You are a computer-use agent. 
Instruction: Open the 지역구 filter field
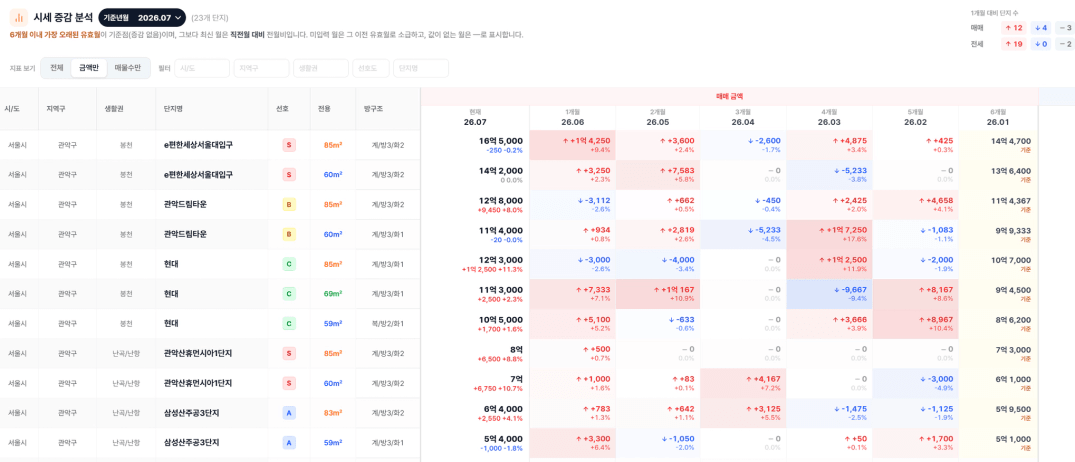[261, 68]
